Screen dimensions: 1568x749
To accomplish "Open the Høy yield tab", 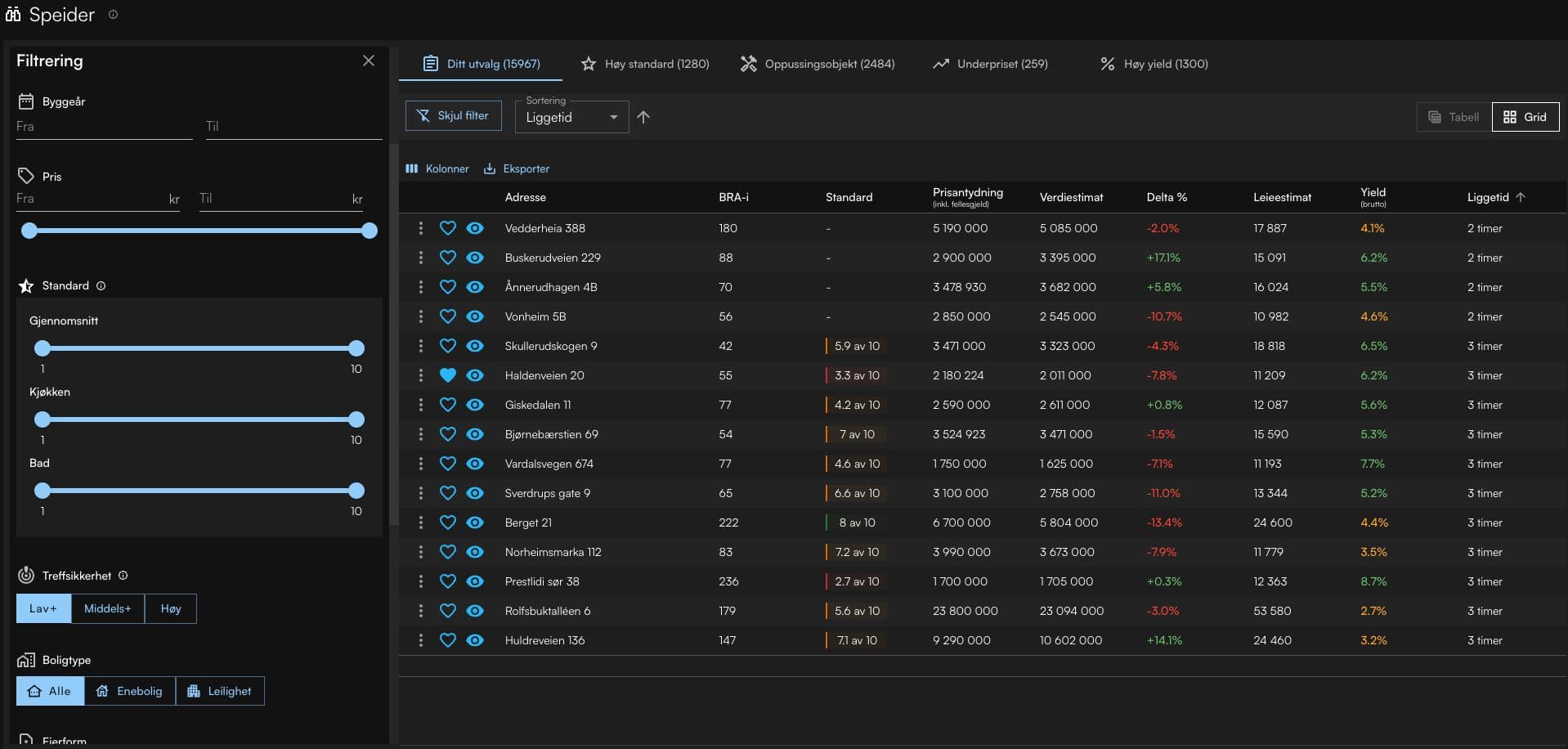I will pos(1154,64).
